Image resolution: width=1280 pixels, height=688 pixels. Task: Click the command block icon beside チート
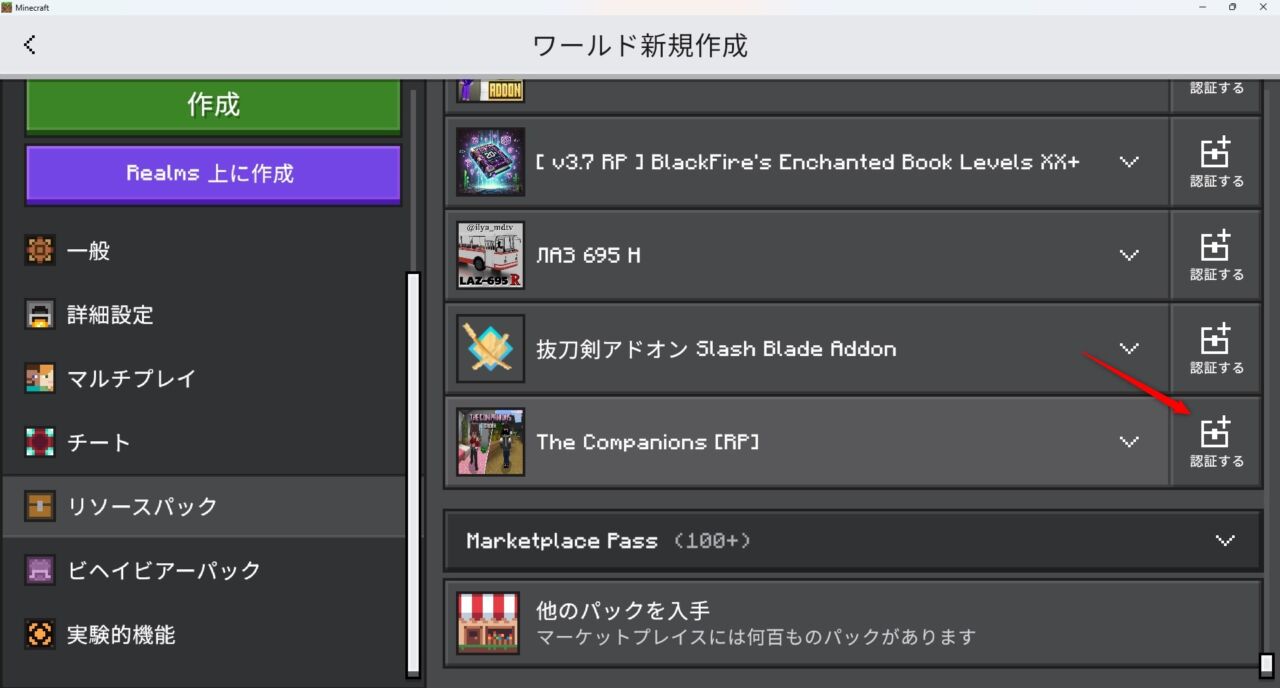(40, 443)
